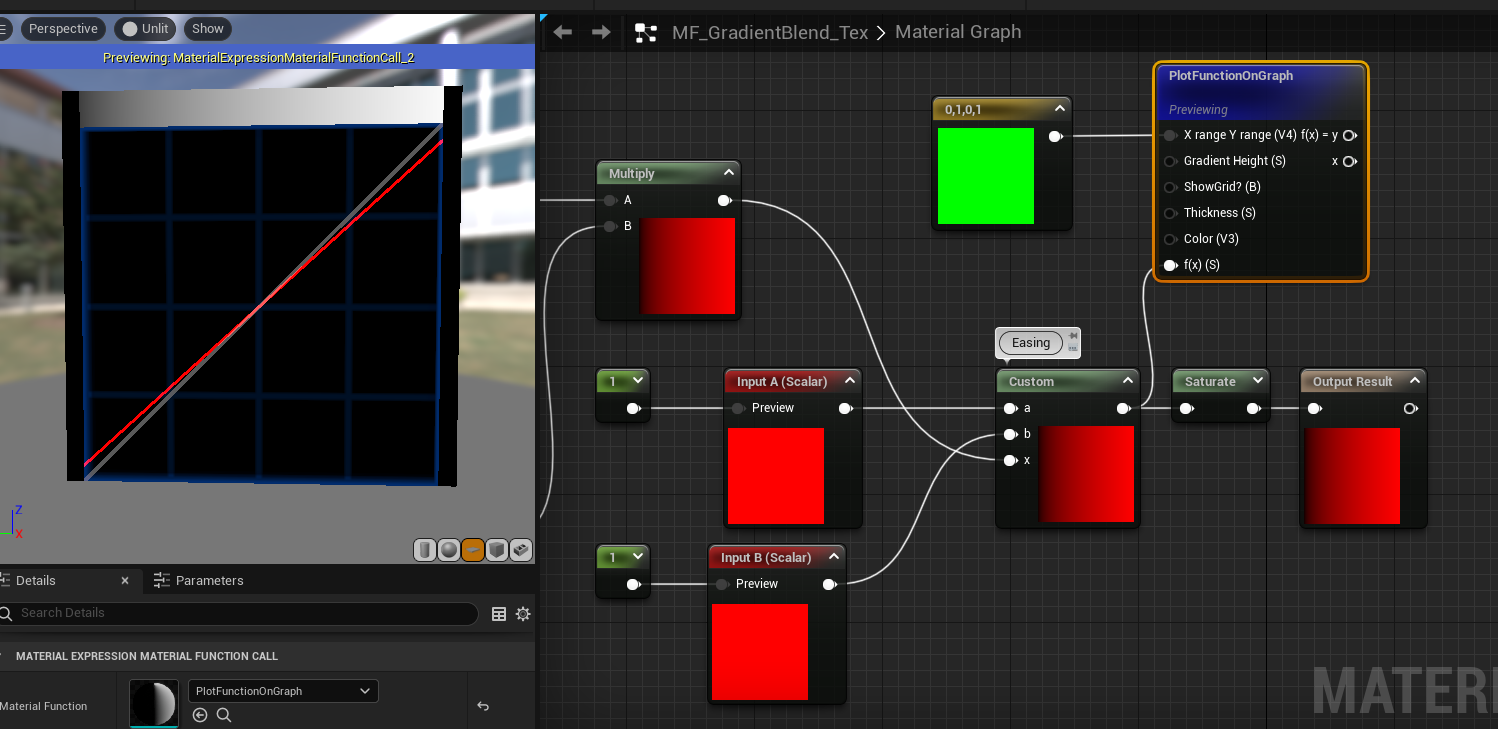Click the graph icon beside MF_GradientBlend_Tex breadcrumb
This screenshot has width=1498, height=729.
[646, 33]
